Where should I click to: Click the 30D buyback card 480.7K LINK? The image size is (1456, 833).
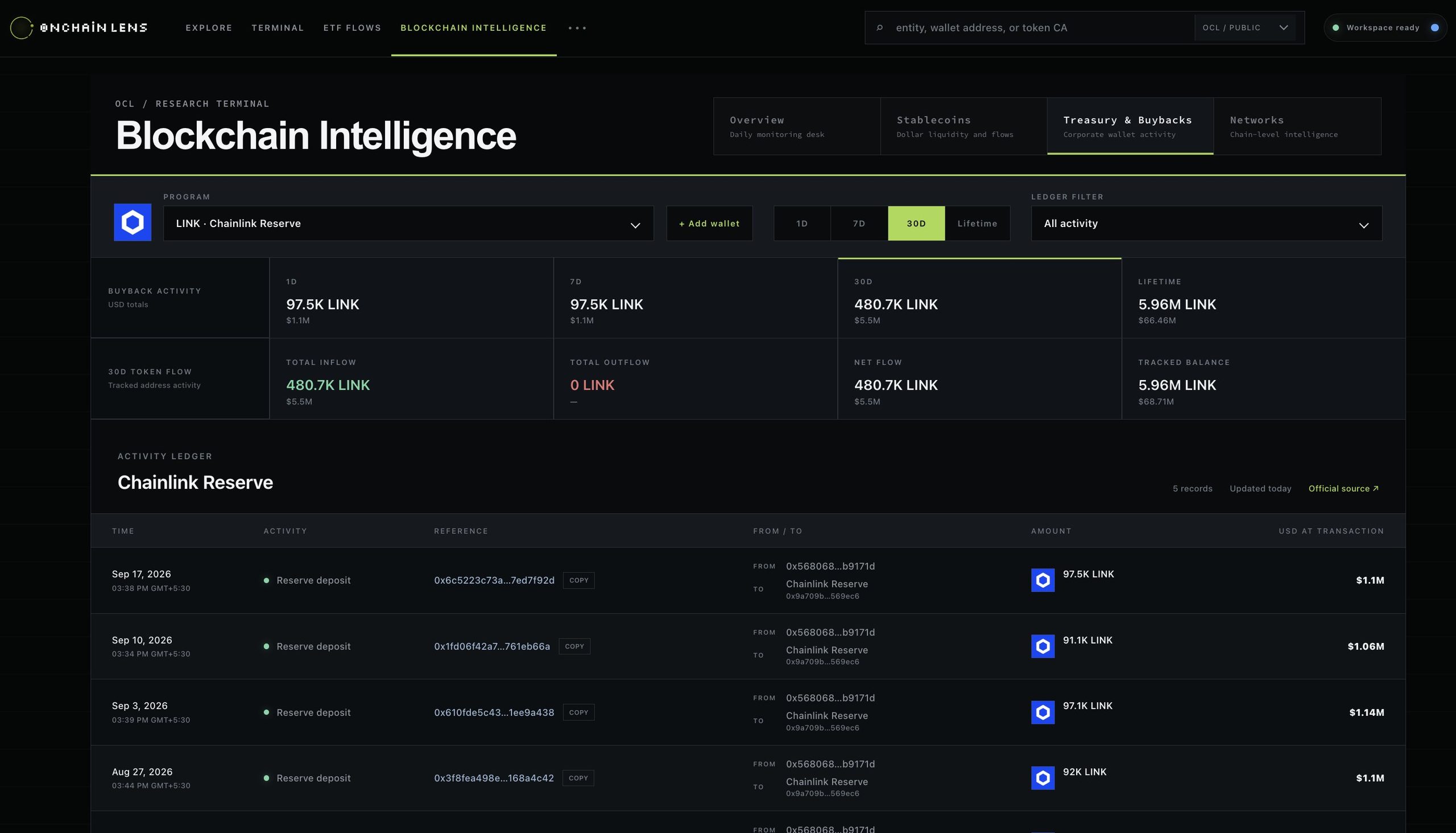point(979,298)
